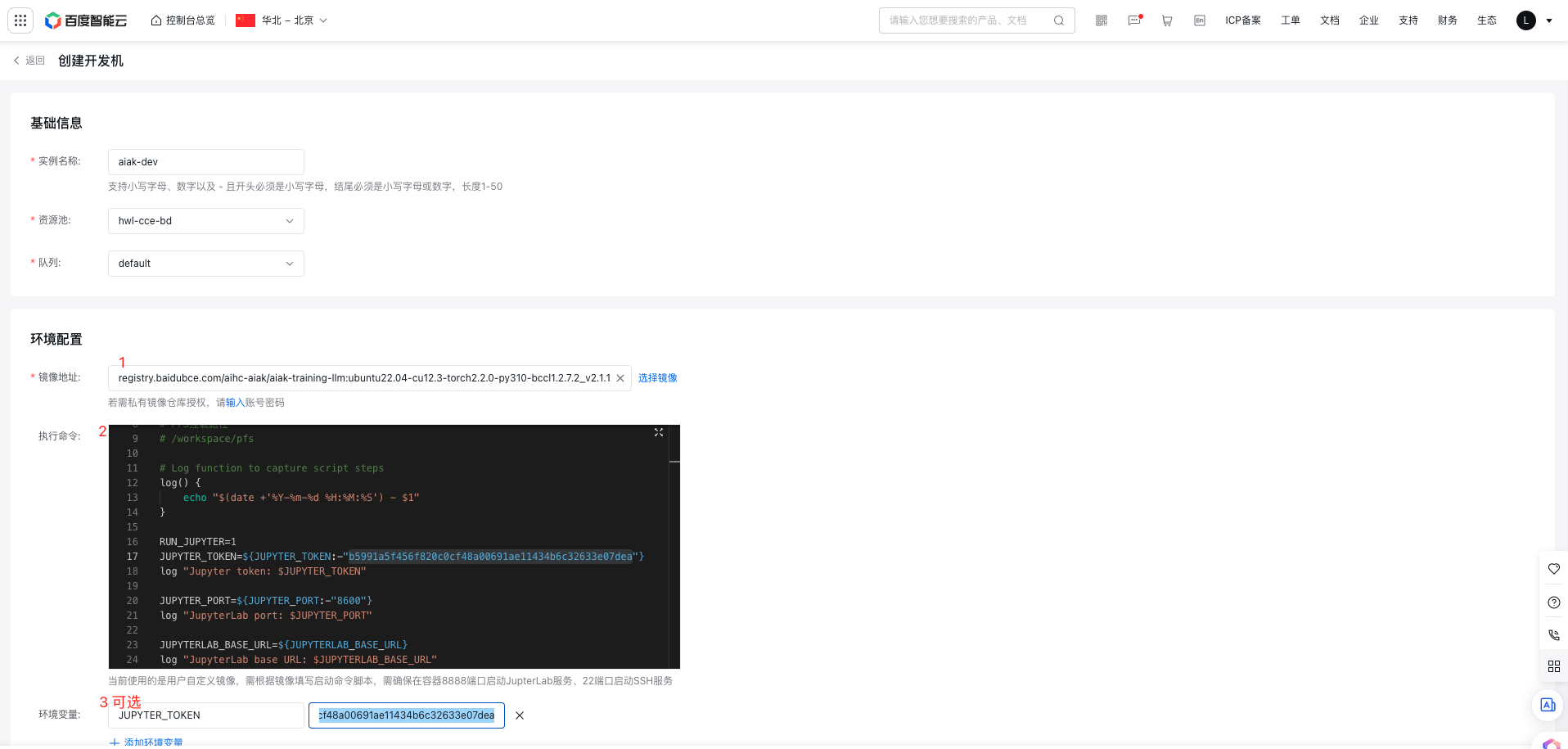Open the help question sidebar icon
This screenshot has height=749, width=1568.
[x=1554, y=602]
